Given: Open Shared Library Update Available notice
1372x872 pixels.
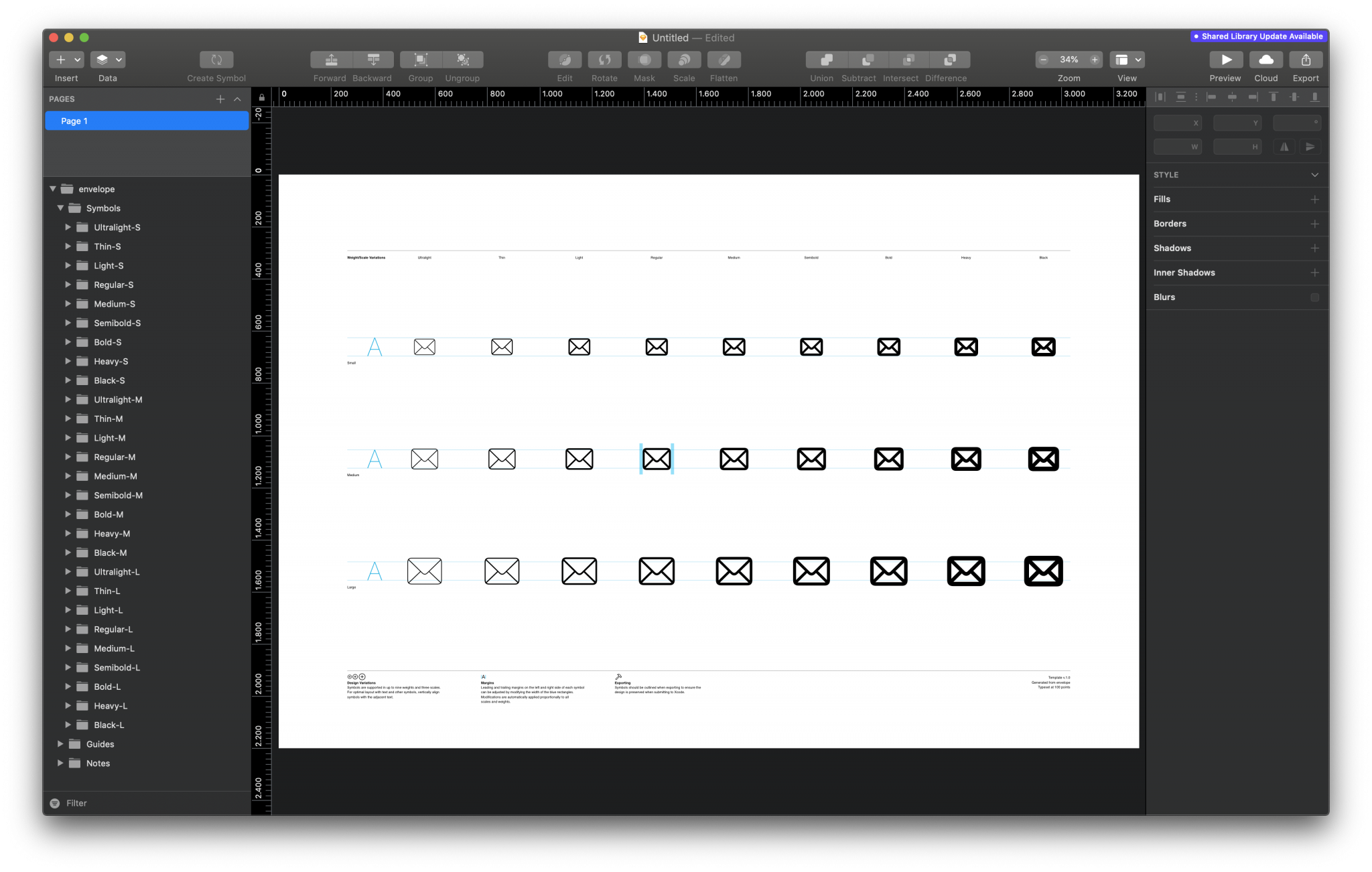Looking at the screenshot, I should tap(1259, 36).
